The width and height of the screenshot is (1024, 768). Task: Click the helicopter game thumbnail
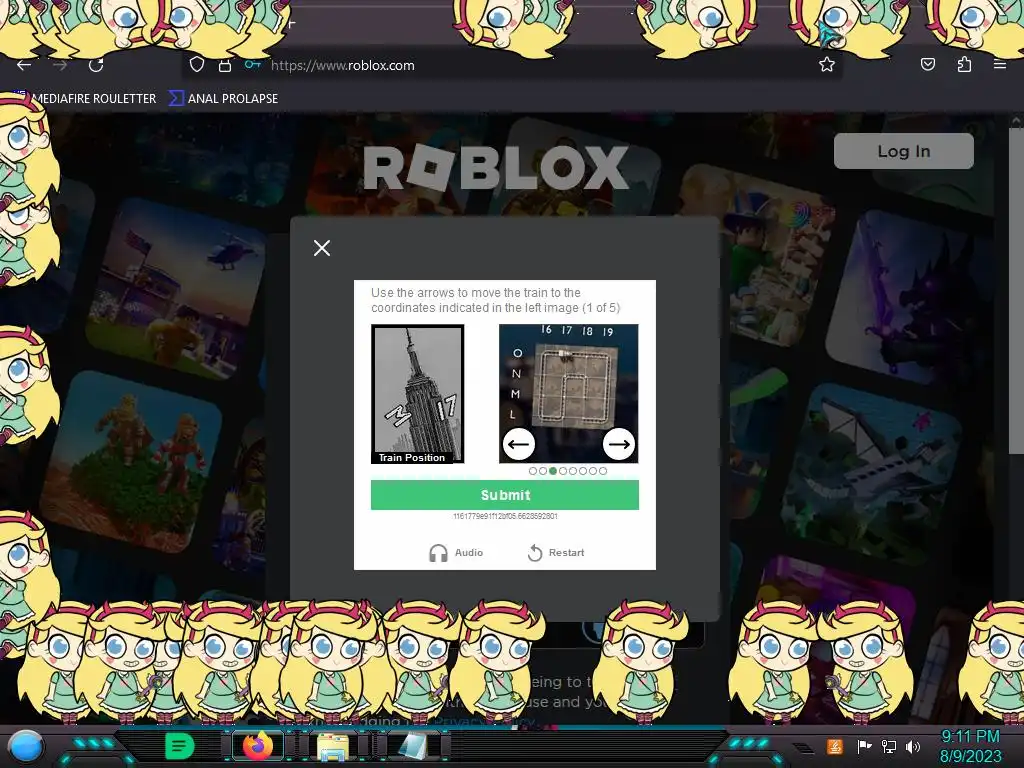[x=176, y=287]
